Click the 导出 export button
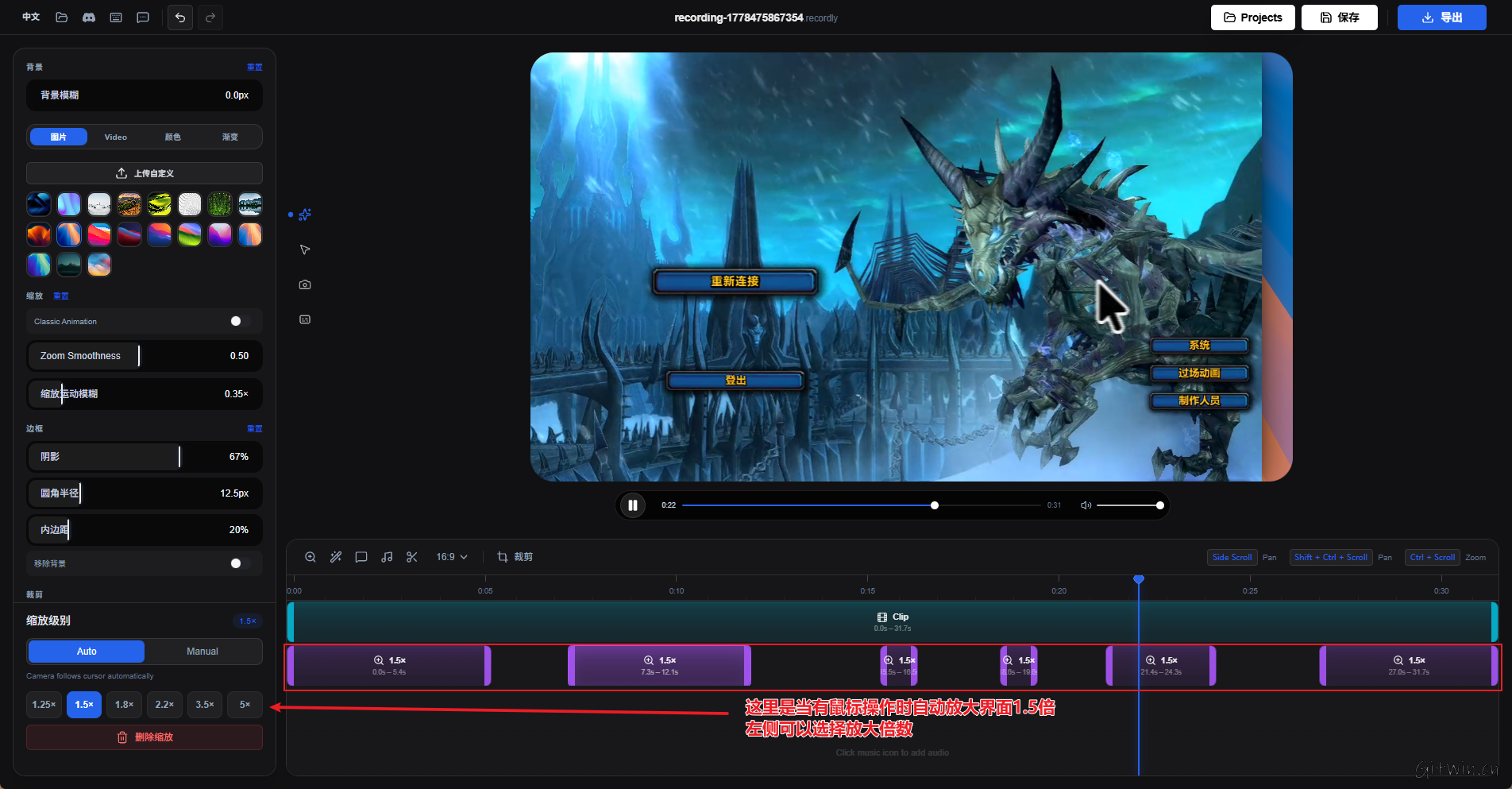Viewport: 1512px width, 789px height. click(x=1442, y=17)
